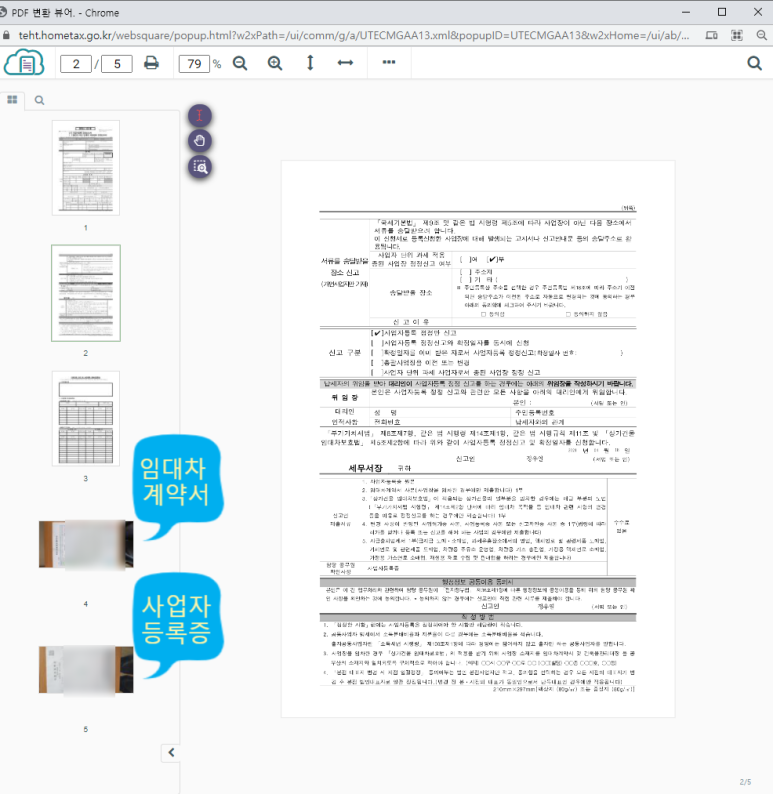Click the 2/5 page indicator
The image size is (773, 794).
coord(745,782)
